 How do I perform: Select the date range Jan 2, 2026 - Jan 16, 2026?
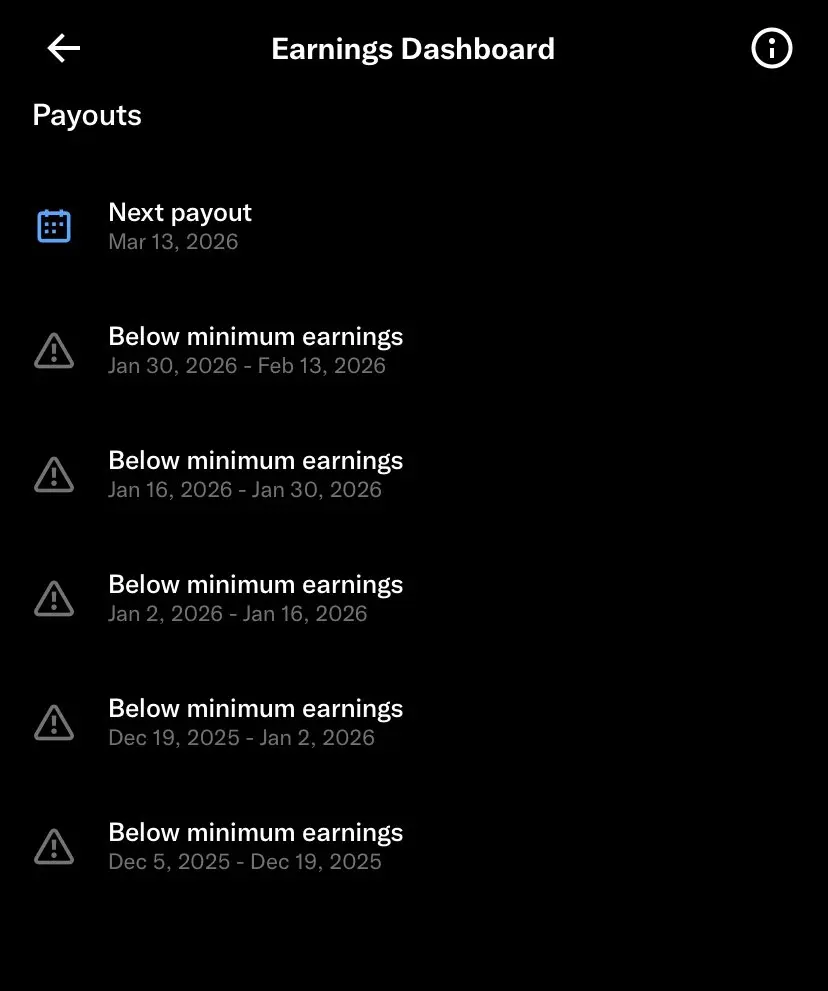pyautogui.click(x=238, y=614)
